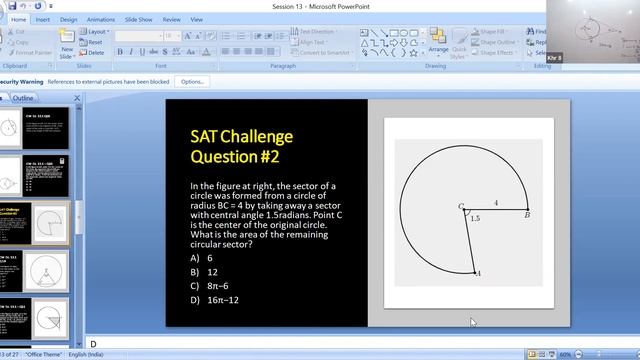Open the Review tab
Viewport: 640px width, 360px height.
point(171,20)
